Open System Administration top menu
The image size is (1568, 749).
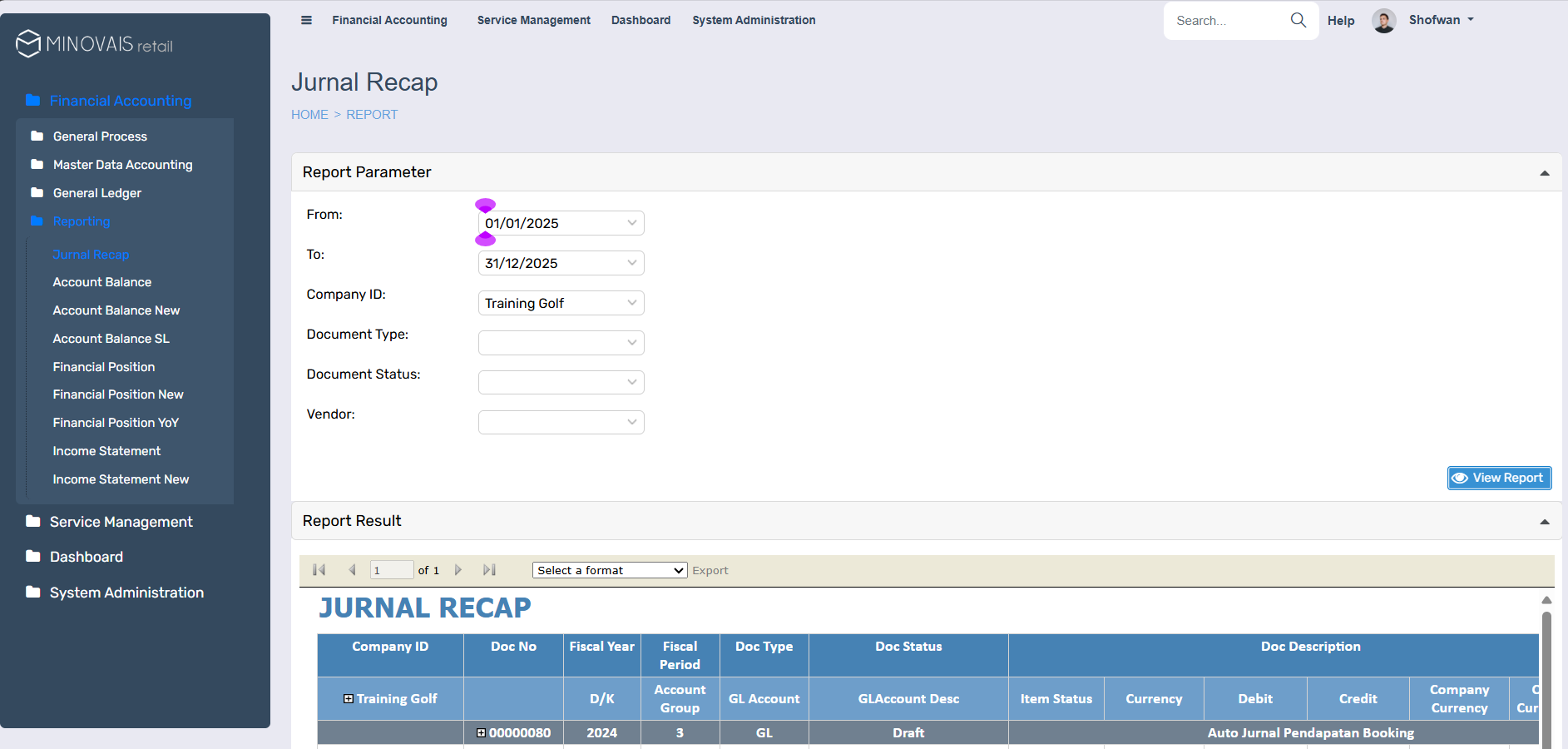pos(754,20)
